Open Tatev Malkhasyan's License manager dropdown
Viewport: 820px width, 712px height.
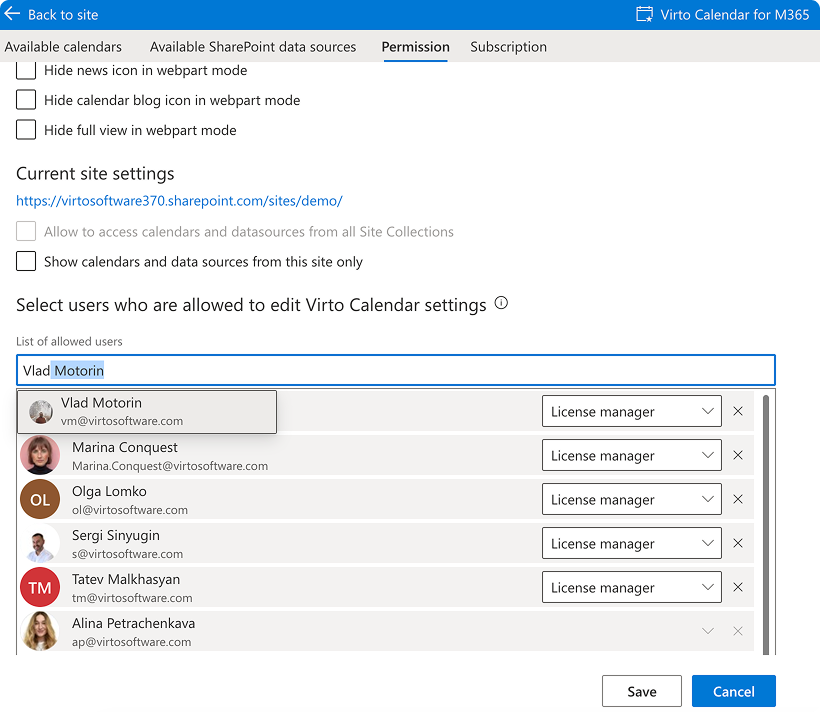(631, 587)
